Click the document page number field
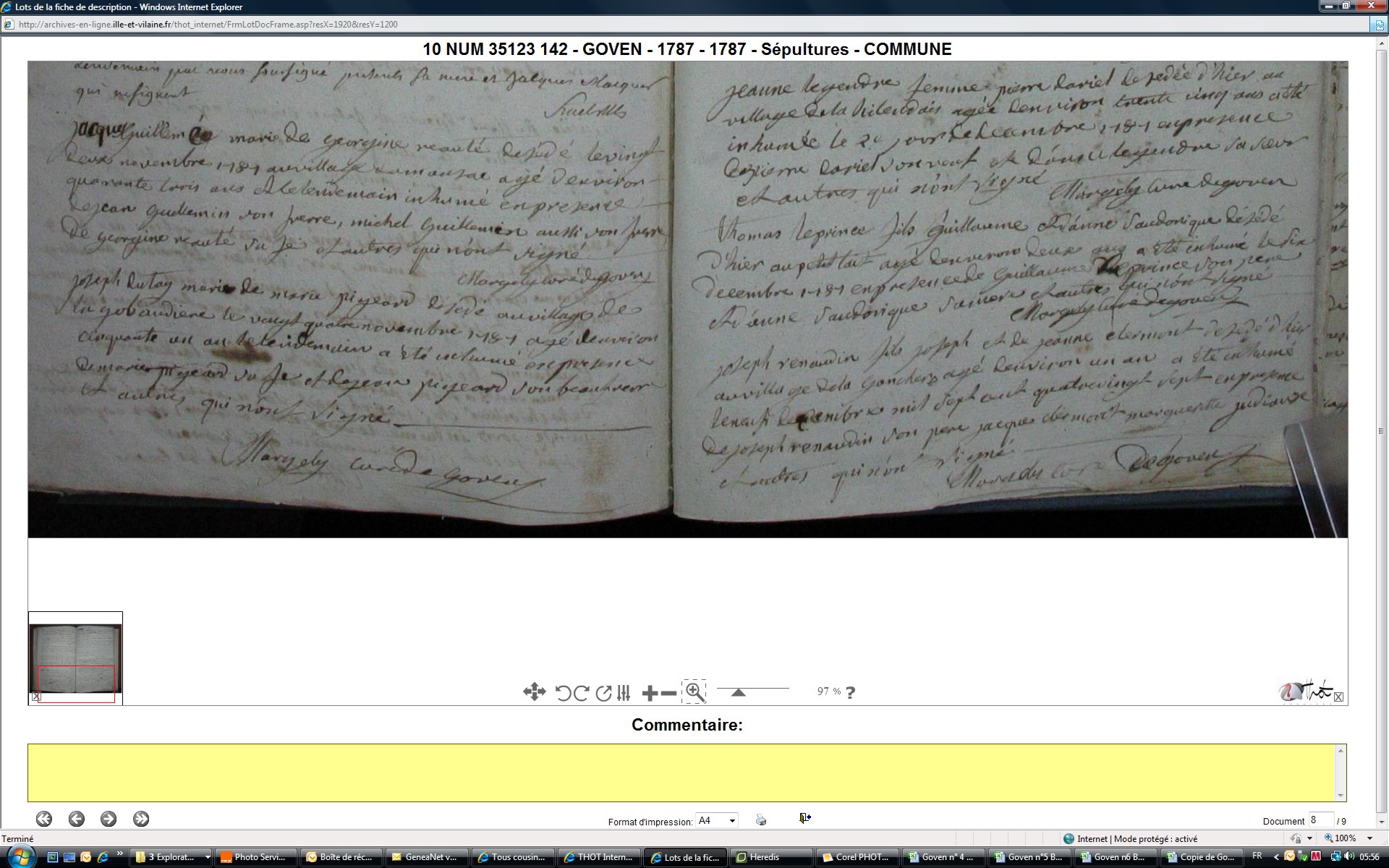 (x=1320, y=820)
